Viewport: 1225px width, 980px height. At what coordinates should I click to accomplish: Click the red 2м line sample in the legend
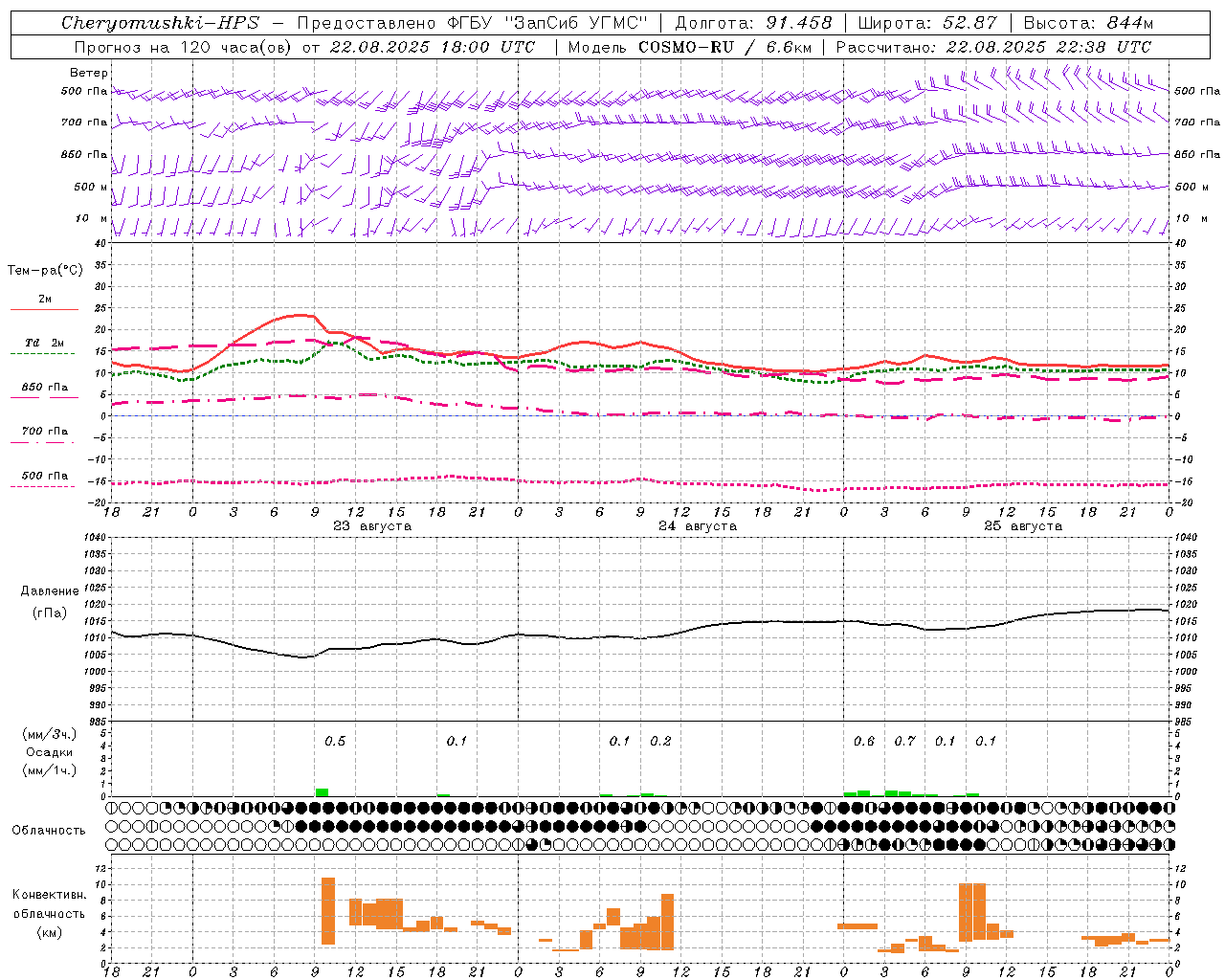[x=45, y=309]
